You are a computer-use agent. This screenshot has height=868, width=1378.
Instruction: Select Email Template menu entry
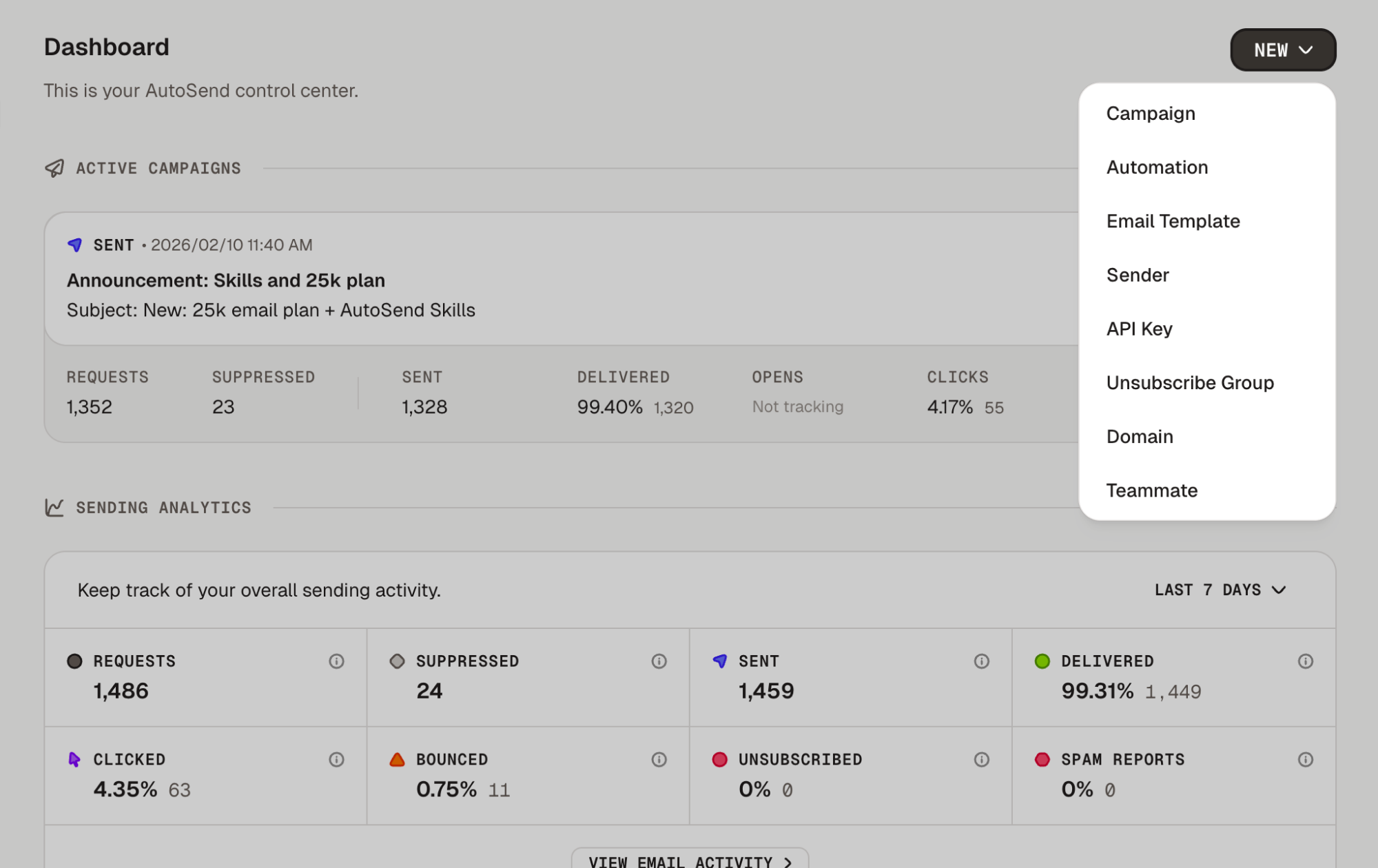coord(1173,221)
